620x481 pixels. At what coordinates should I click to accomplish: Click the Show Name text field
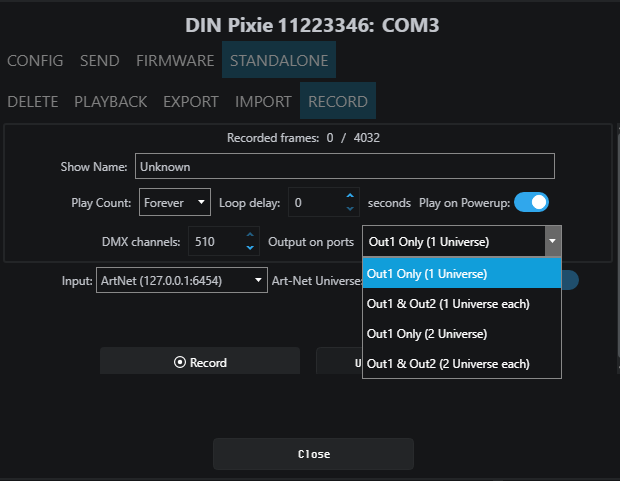coord(345,166)
